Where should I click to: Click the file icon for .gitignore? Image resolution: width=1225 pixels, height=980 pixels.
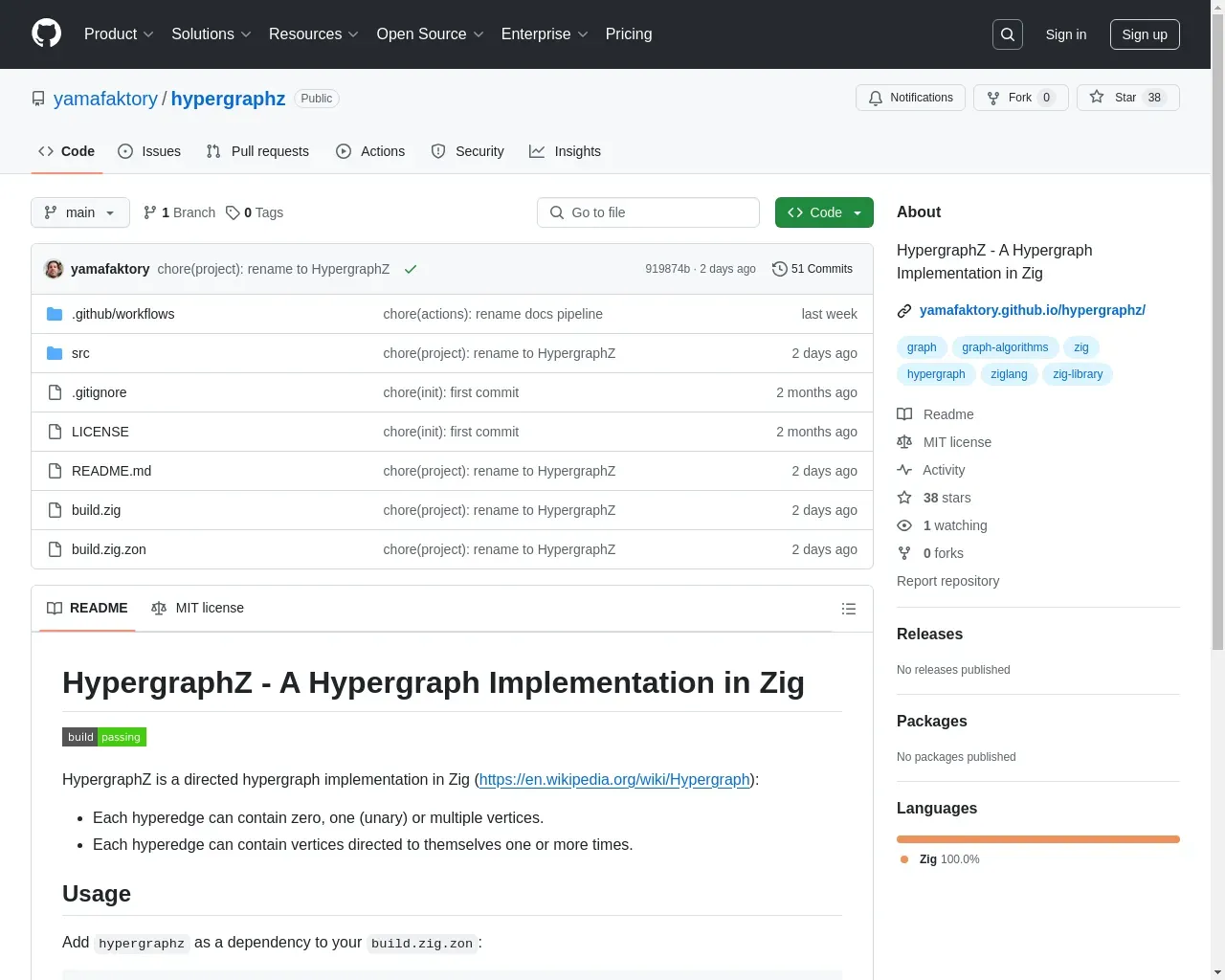click(55, 392)
